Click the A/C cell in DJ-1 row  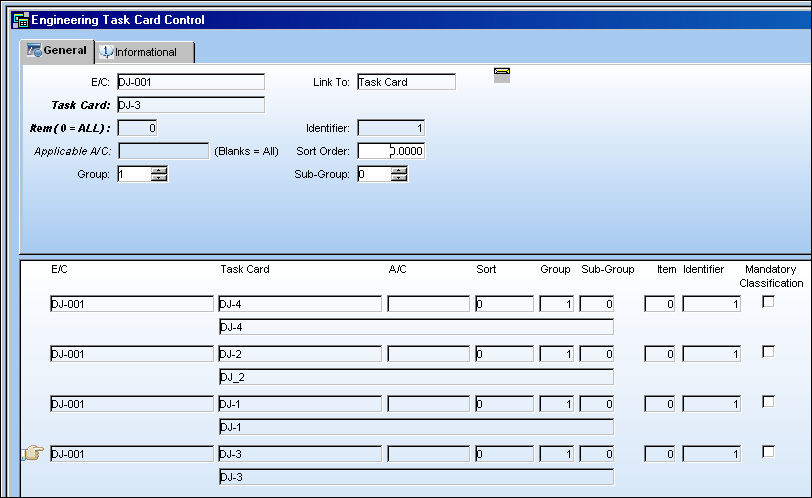[428, 404]
